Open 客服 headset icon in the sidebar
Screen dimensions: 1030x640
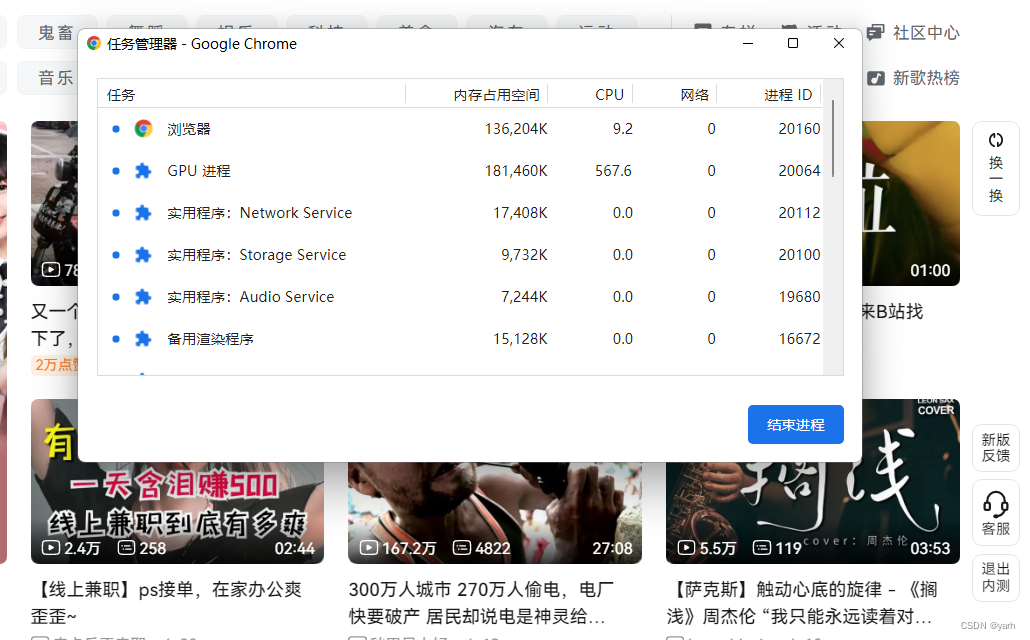point(996,505)
